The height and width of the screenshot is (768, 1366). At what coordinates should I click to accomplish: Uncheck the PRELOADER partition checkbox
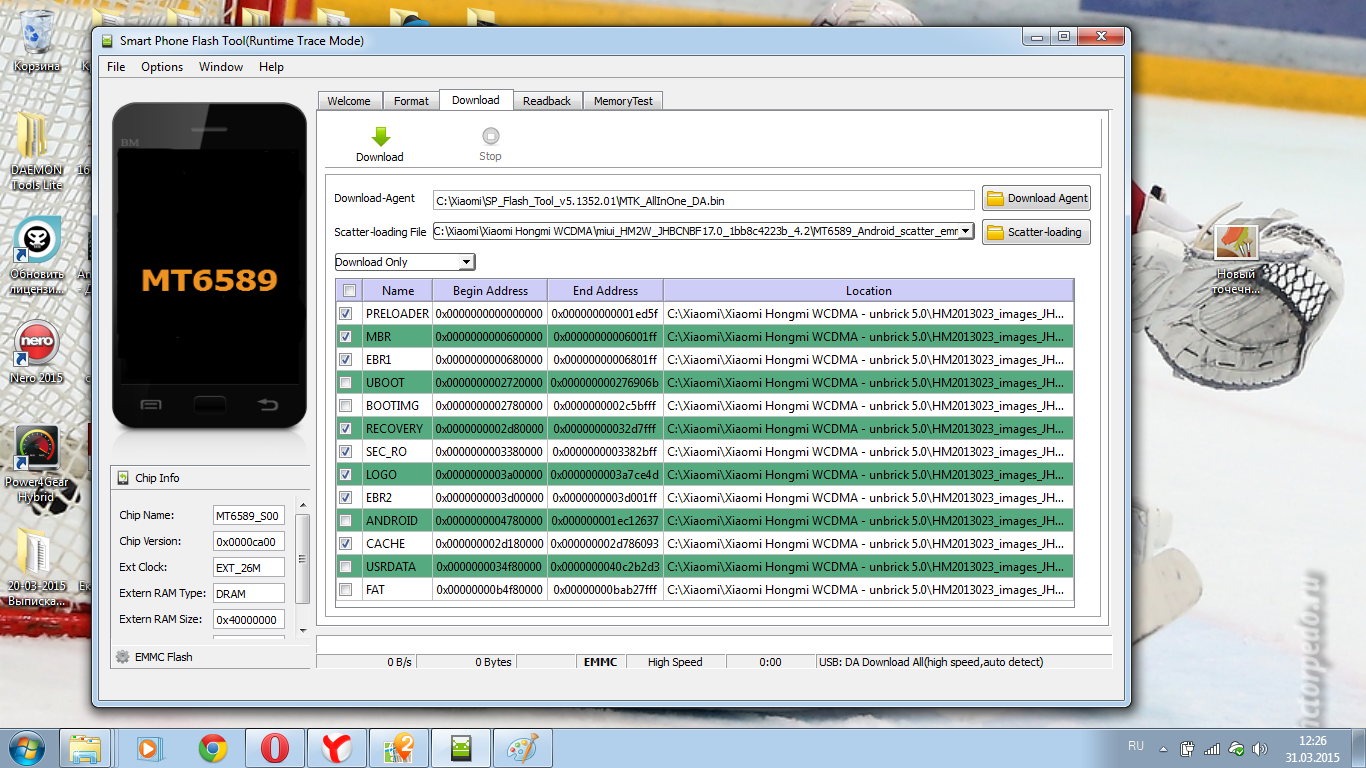346,313
